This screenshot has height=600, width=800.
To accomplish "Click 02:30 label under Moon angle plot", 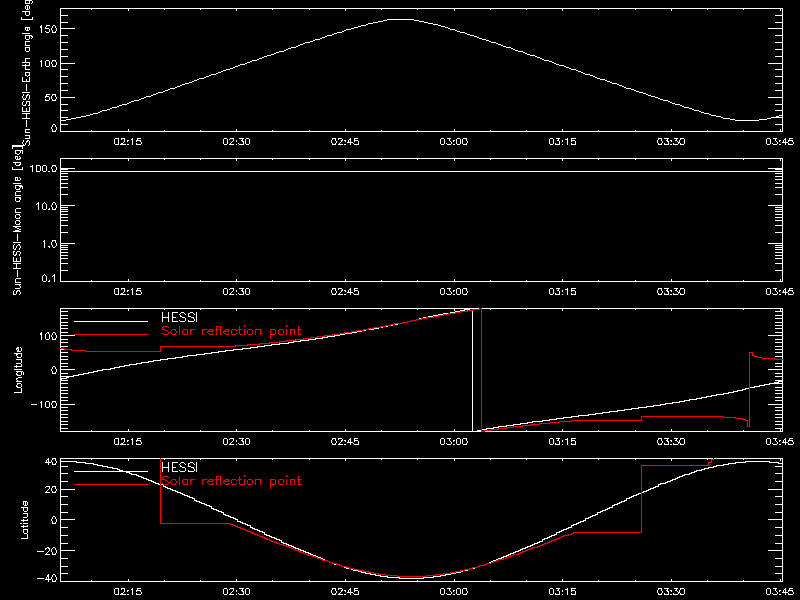I will point(236,291).
